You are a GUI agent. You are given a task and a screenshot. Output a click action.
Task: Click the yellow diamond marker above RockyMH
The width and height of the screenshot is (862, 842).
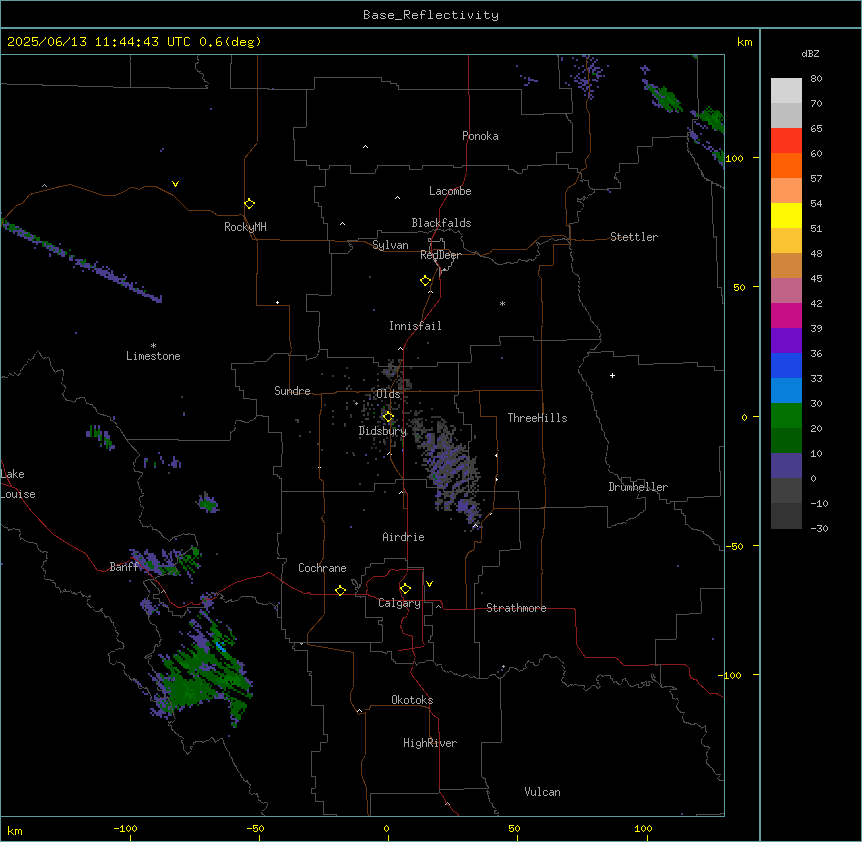(250, 204)
